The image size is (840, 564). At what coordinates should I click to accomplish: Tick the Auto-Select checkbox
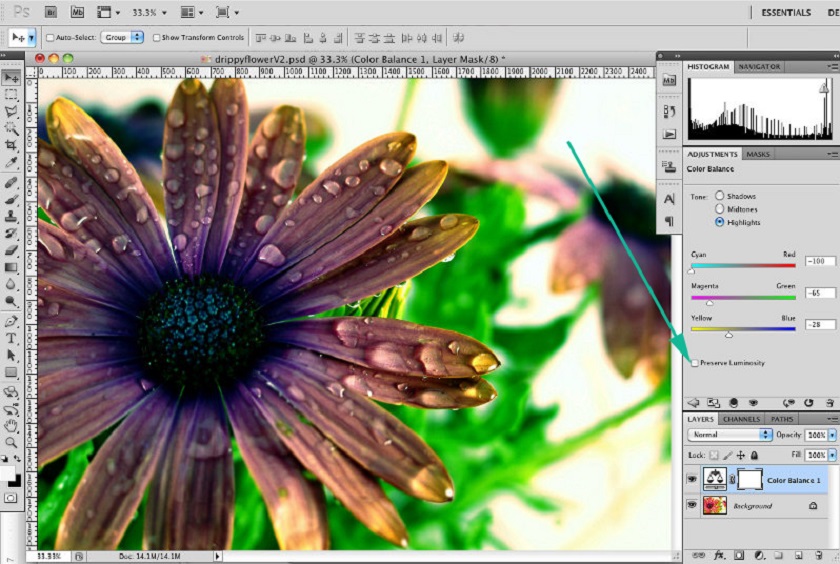coord(48,37)
